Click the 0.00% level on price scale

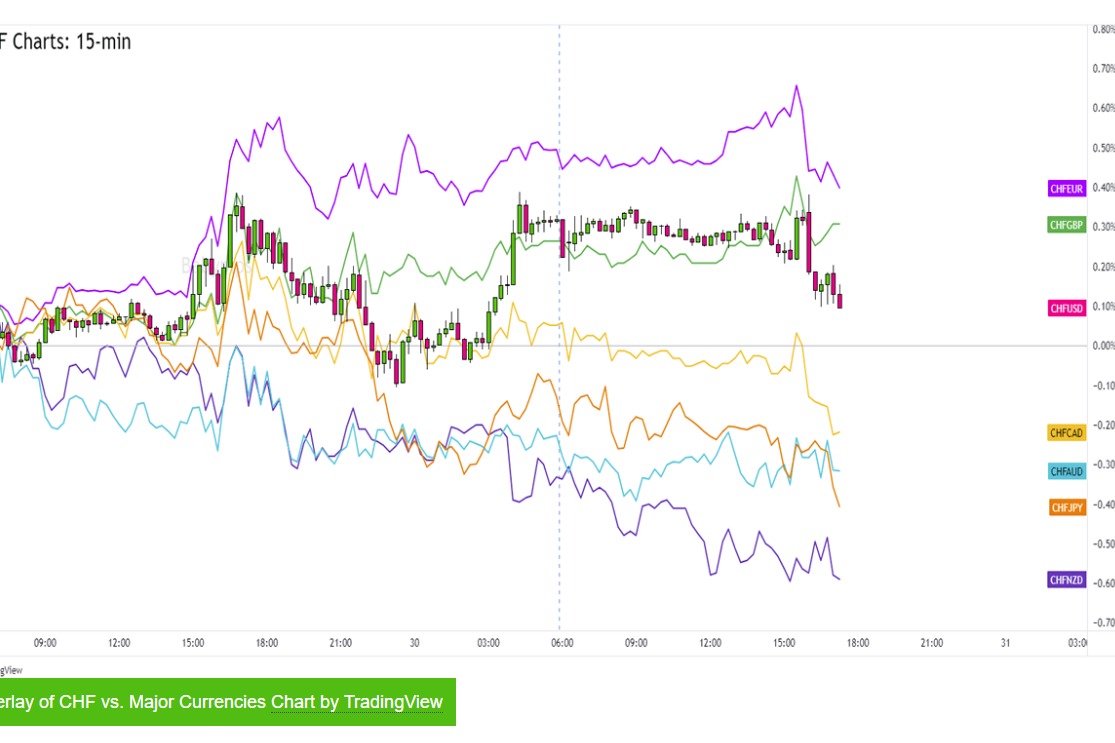1102,346
